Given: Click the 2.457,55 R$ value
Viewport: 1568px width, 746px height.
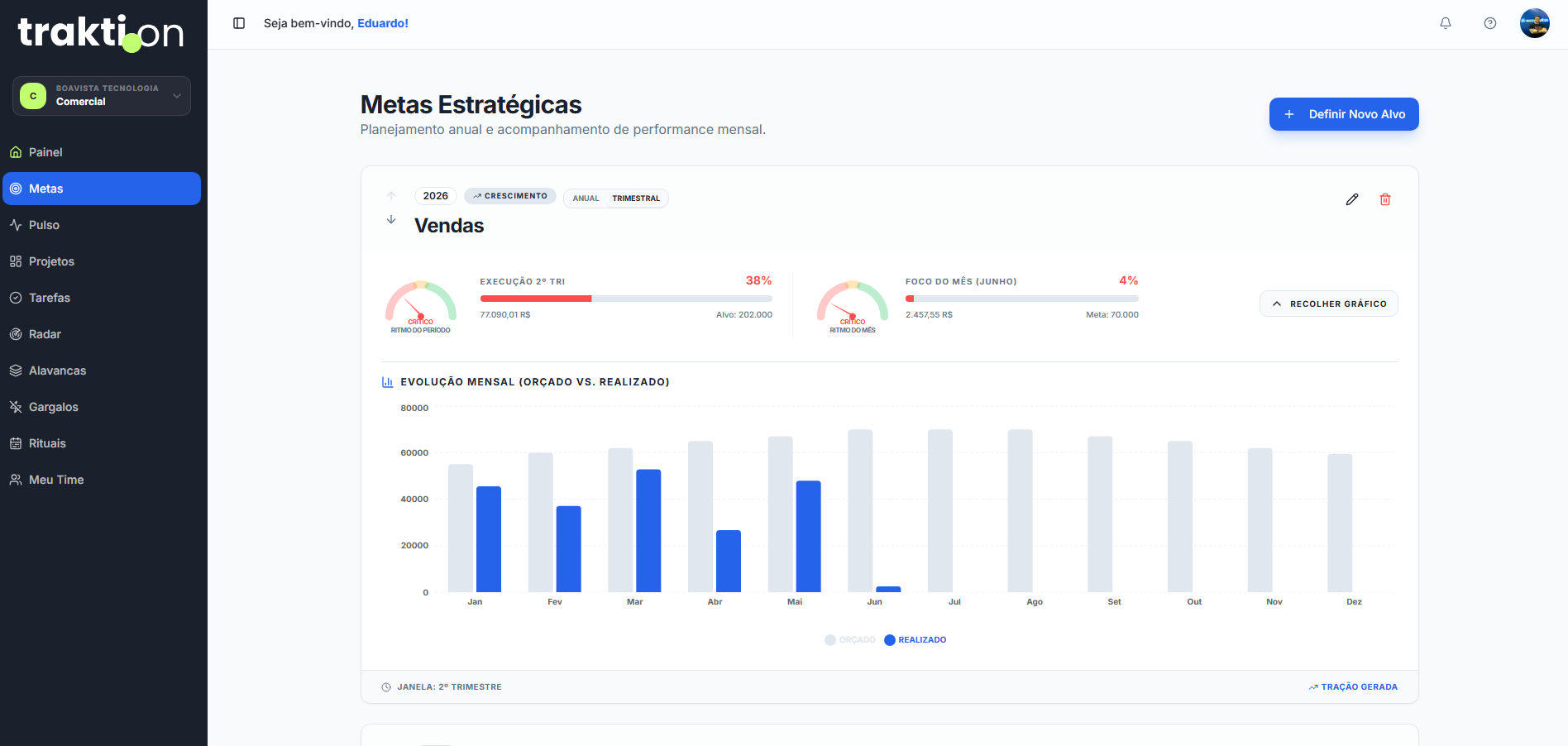Looking at the screenshot, I should 929,315.
